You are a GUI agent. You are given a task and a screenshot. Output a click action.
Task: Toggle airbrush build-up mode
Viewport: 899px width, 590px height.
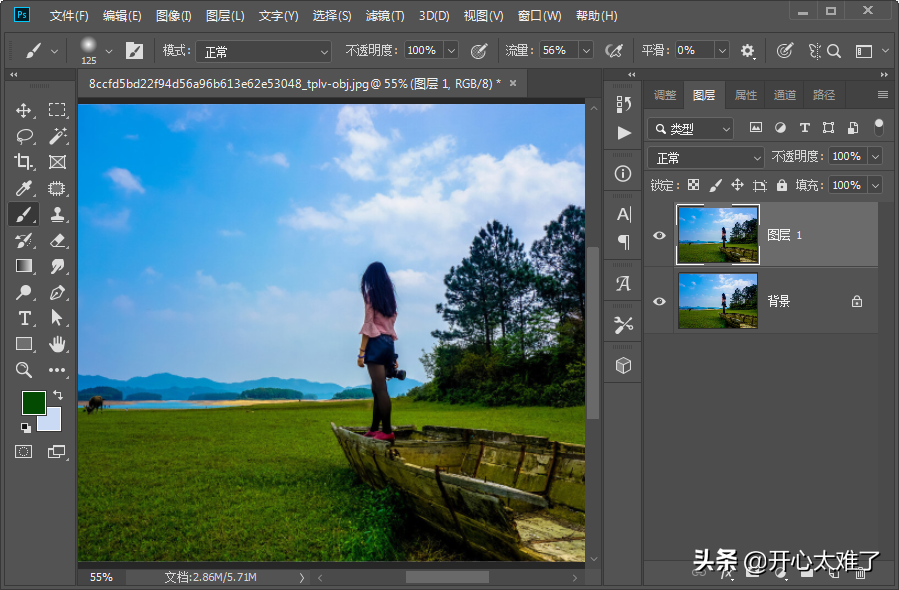[614, 51]
